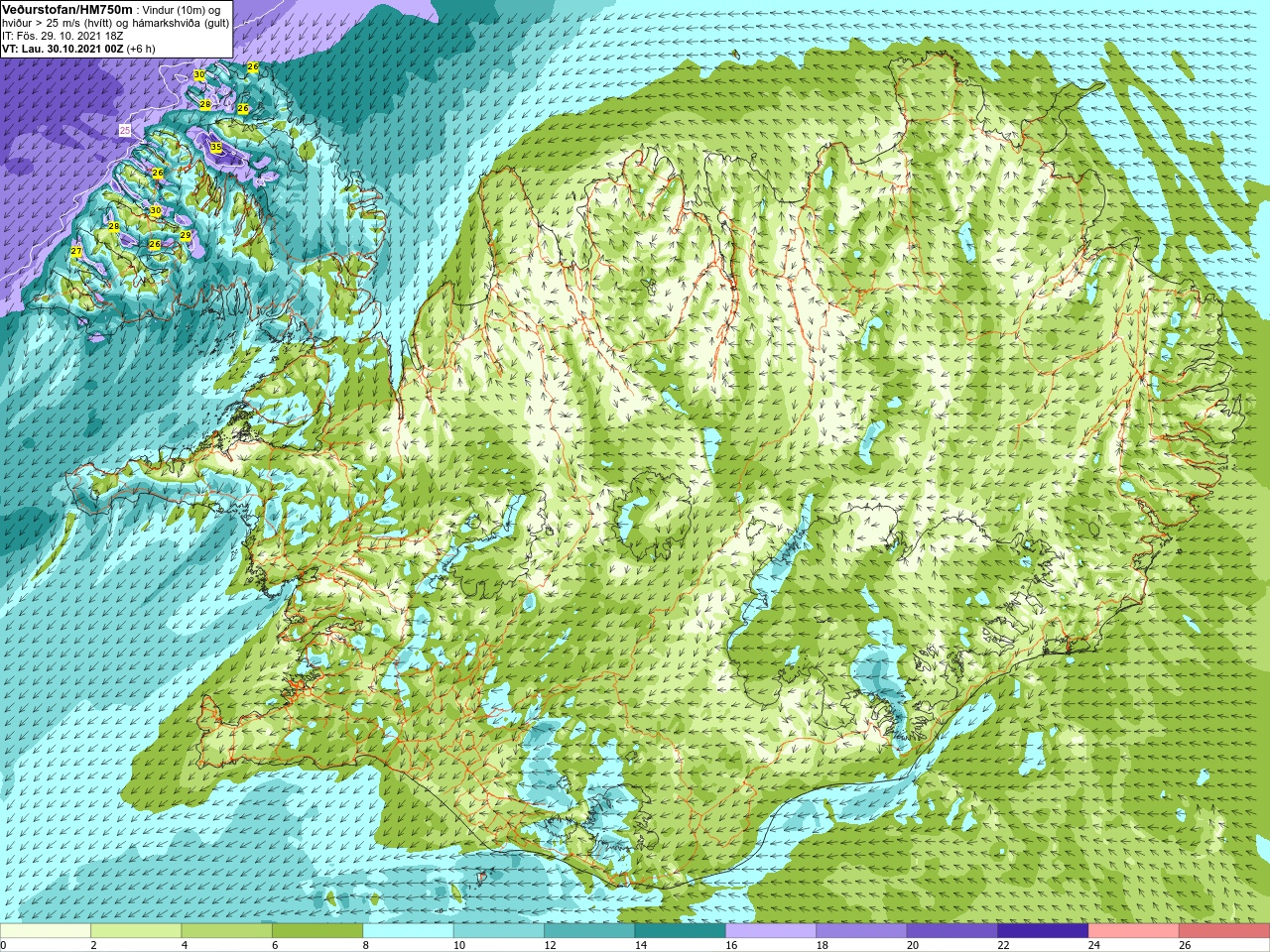The height and width of the screenshot is (952, 1270).
Task: Click the 20–22 m/s violet legend swatch
Action: (x=952, y=931)
